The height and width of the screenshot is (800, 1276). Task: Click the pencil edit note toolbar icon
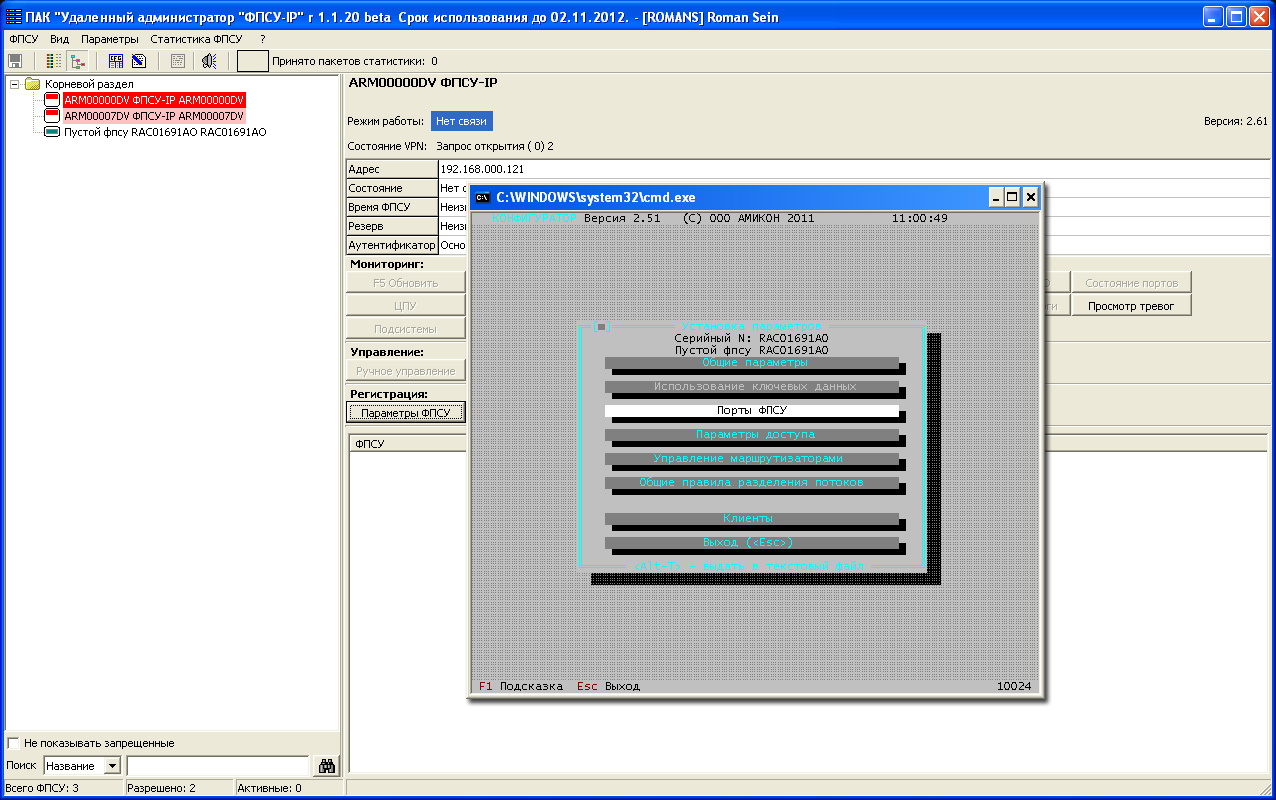[x=139, y=61]
